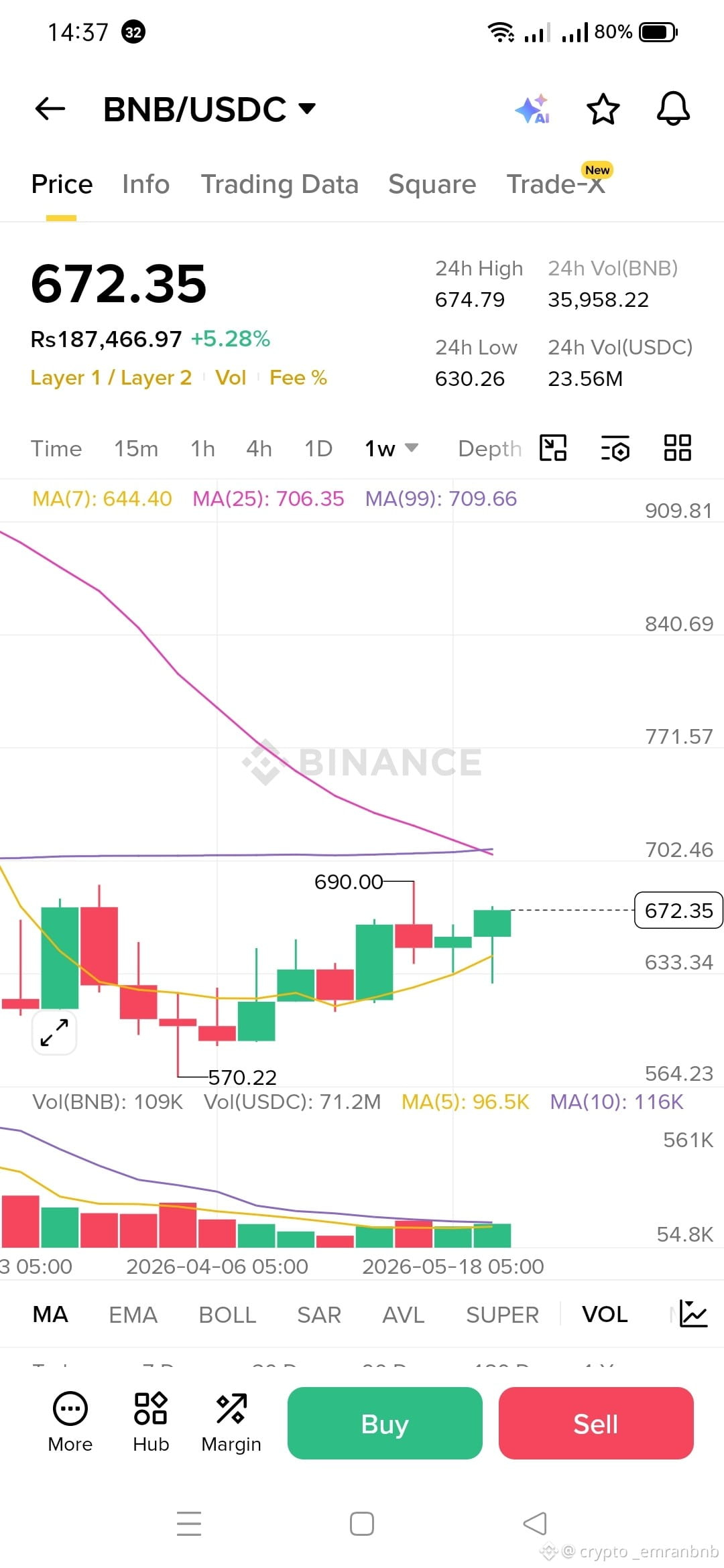This screenshot has height=1568, width=724.
Task: Tap the MA(5): 96.5K volume label
Action: coord(465,1102)
